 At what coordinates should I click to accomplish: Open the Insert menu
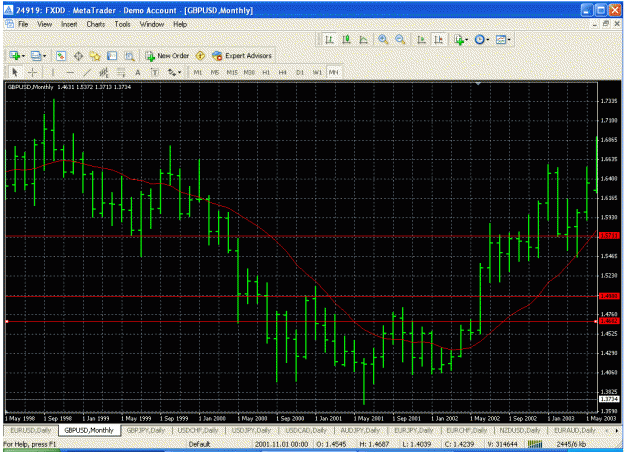pos(69,24)
